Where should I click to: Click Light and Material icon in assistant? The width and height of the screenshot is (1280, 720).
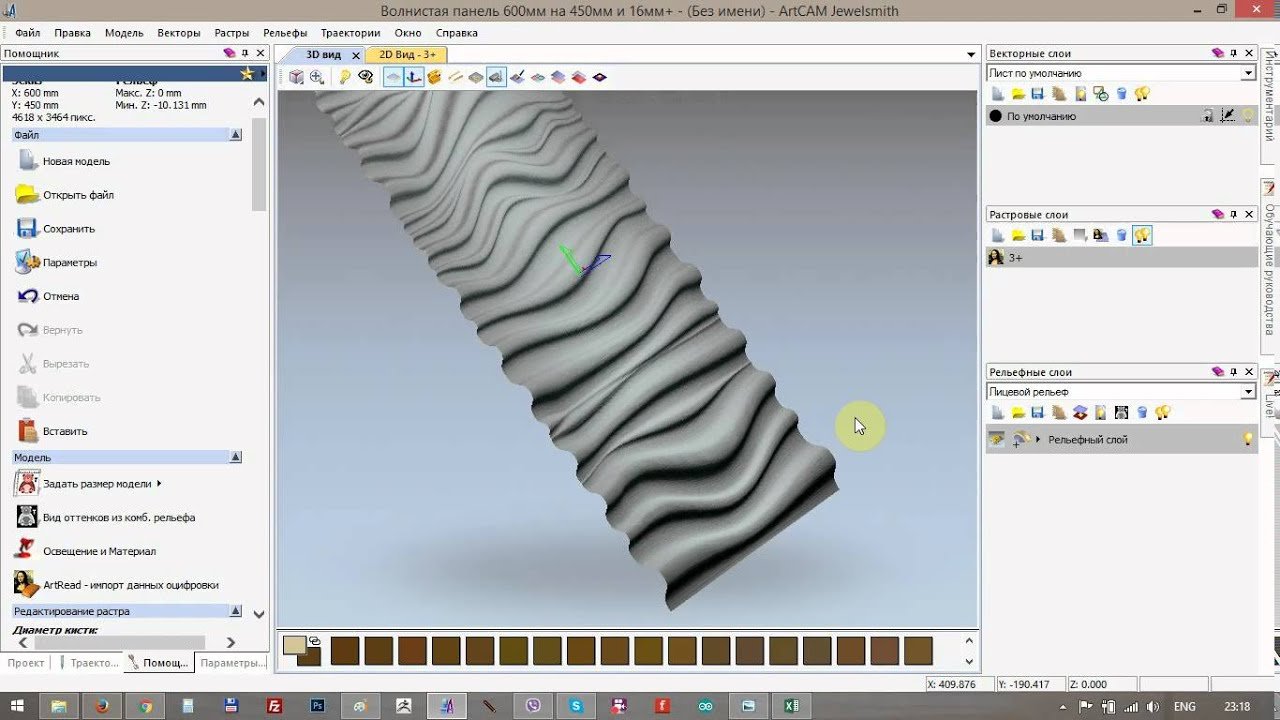click(x=27, y=551)
